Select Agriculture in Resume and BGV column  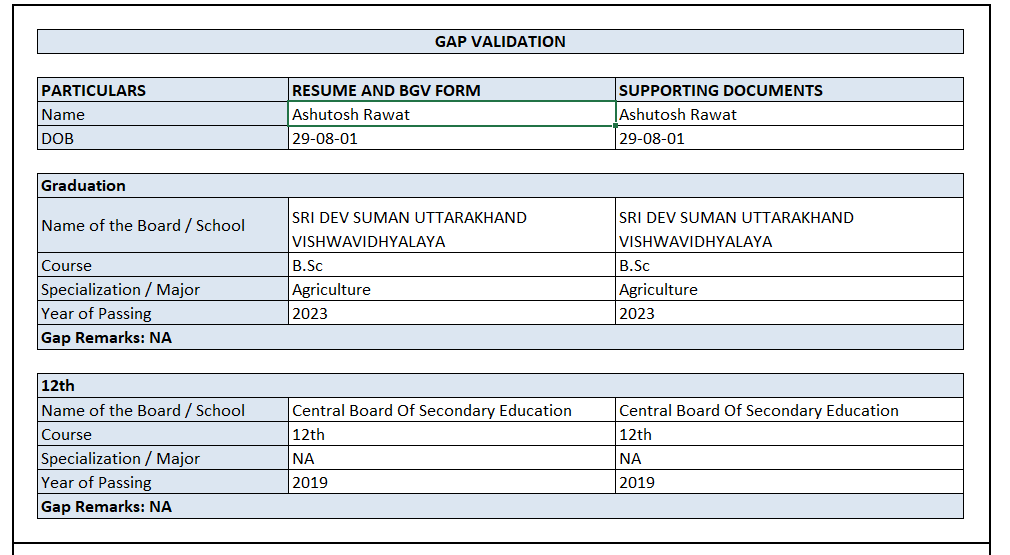tap(451, 290)
